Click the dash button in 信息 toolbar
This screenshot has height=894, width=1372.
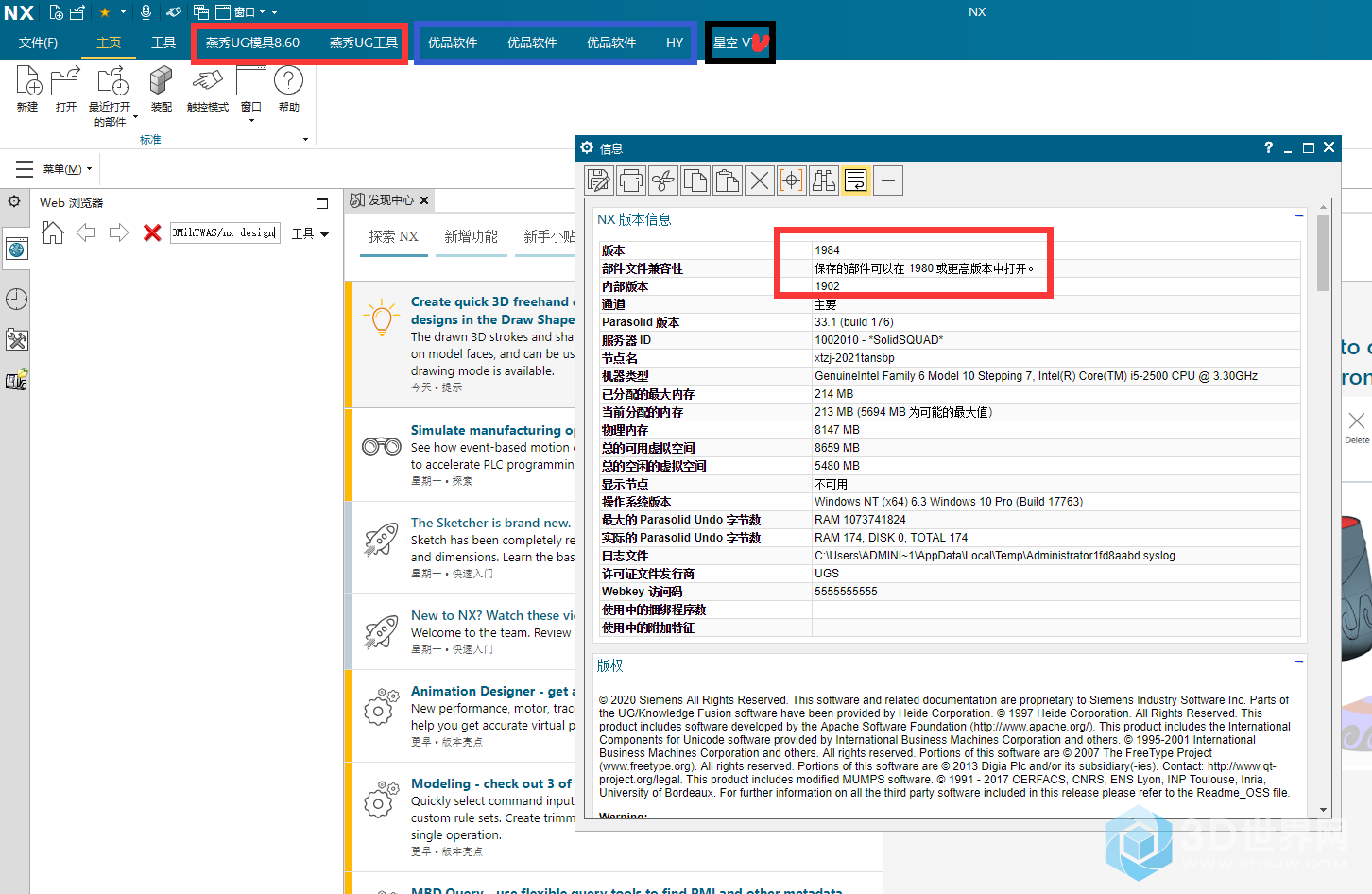pos(888,180)
